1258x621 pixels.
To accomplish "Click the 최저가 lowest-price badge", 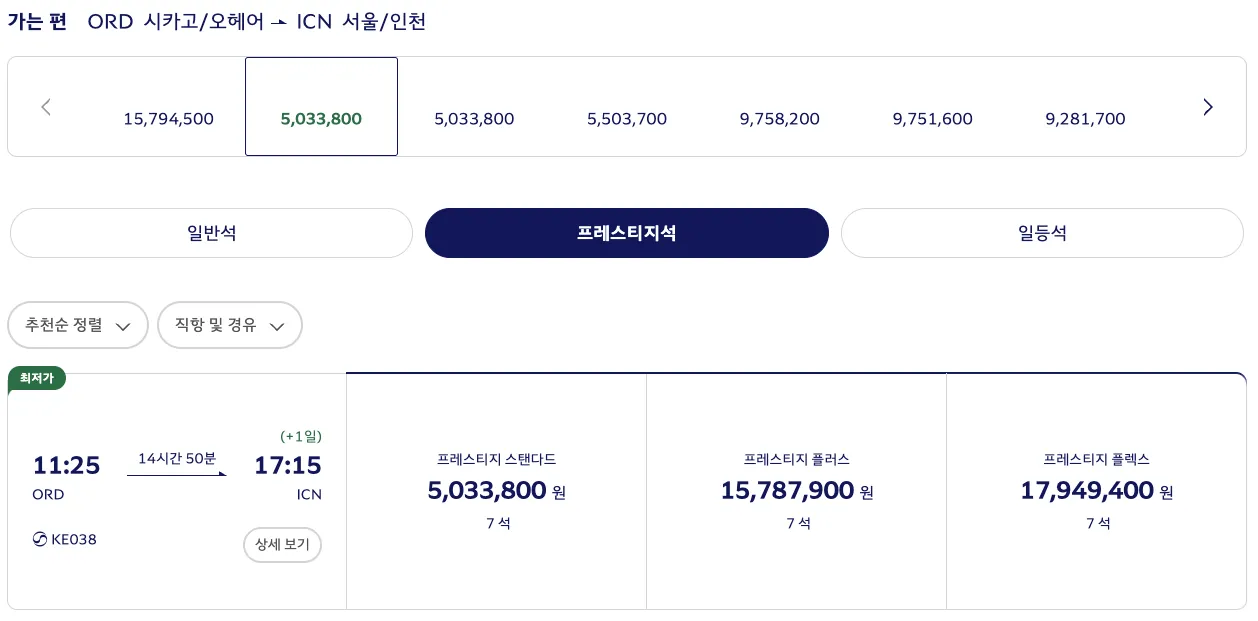I will click(37, 378).
